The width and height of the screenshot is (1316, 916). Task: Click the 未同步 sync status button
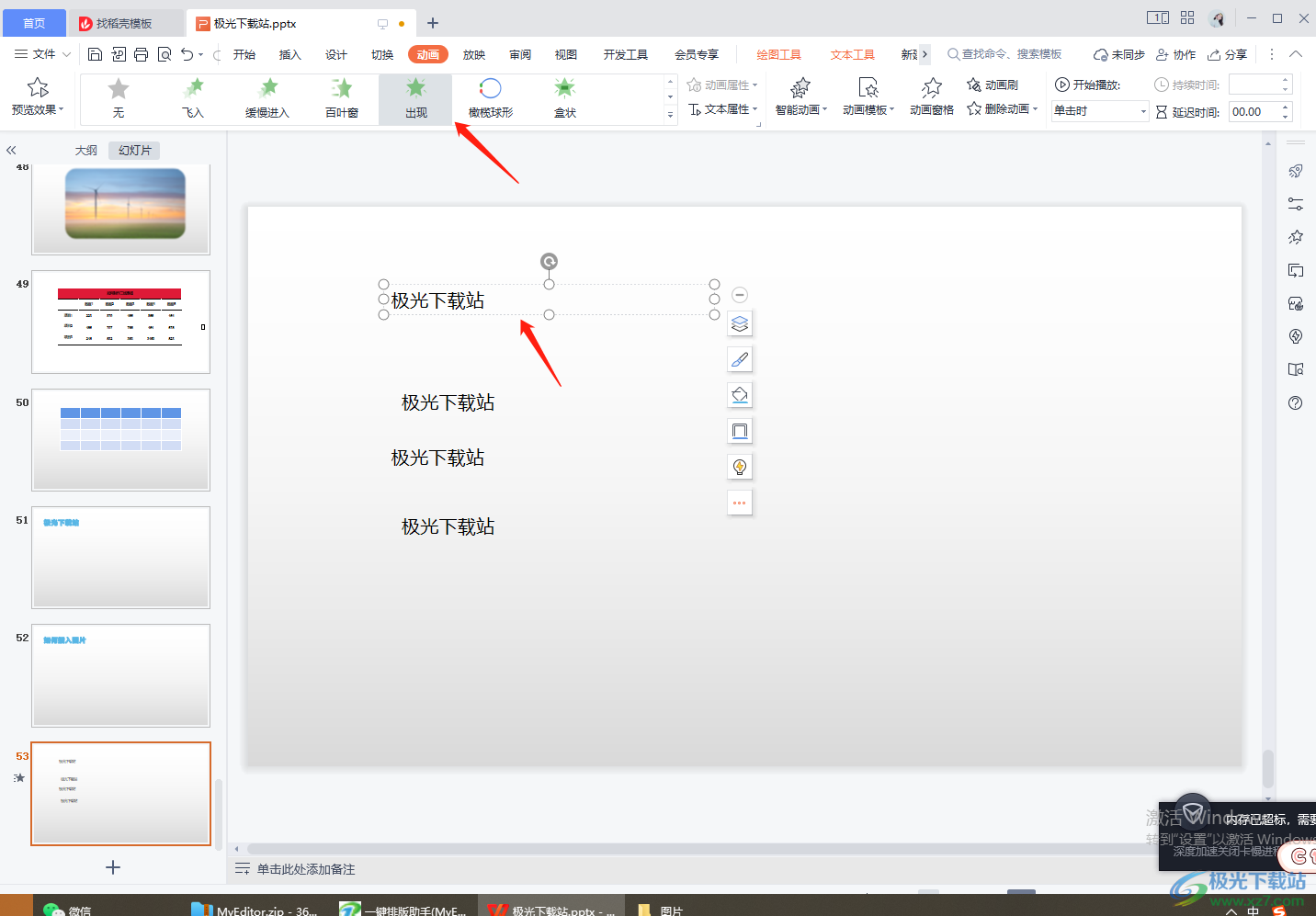(1119, 54)
